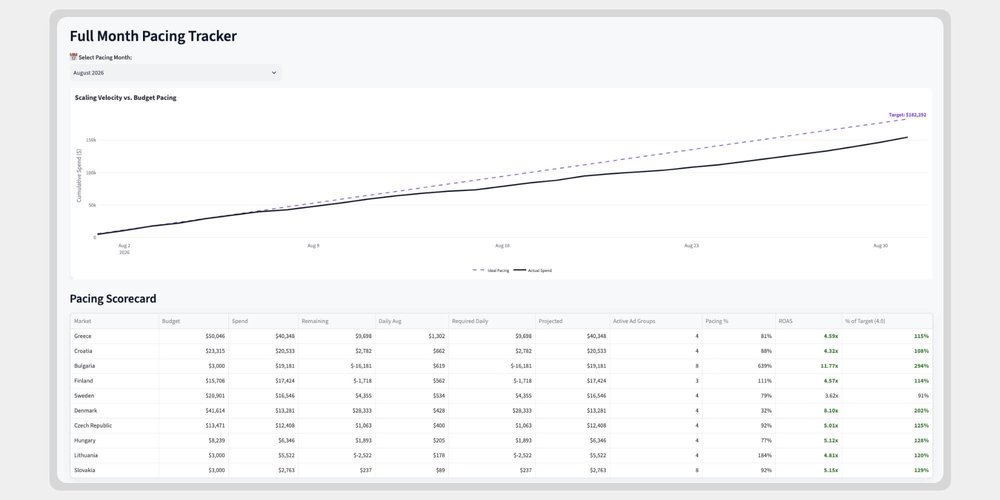Click the ROAS column header

(808, 321)
